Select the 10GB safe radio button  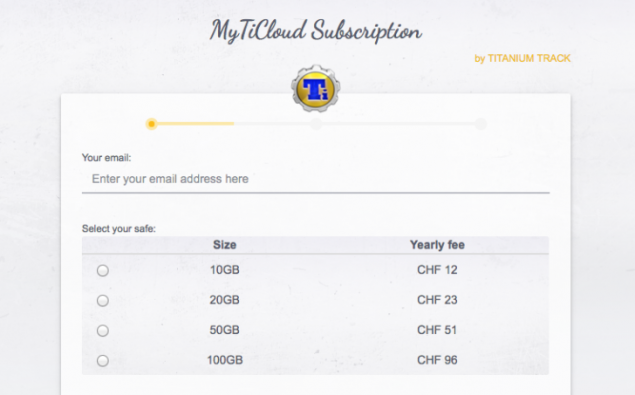point(103,271)
